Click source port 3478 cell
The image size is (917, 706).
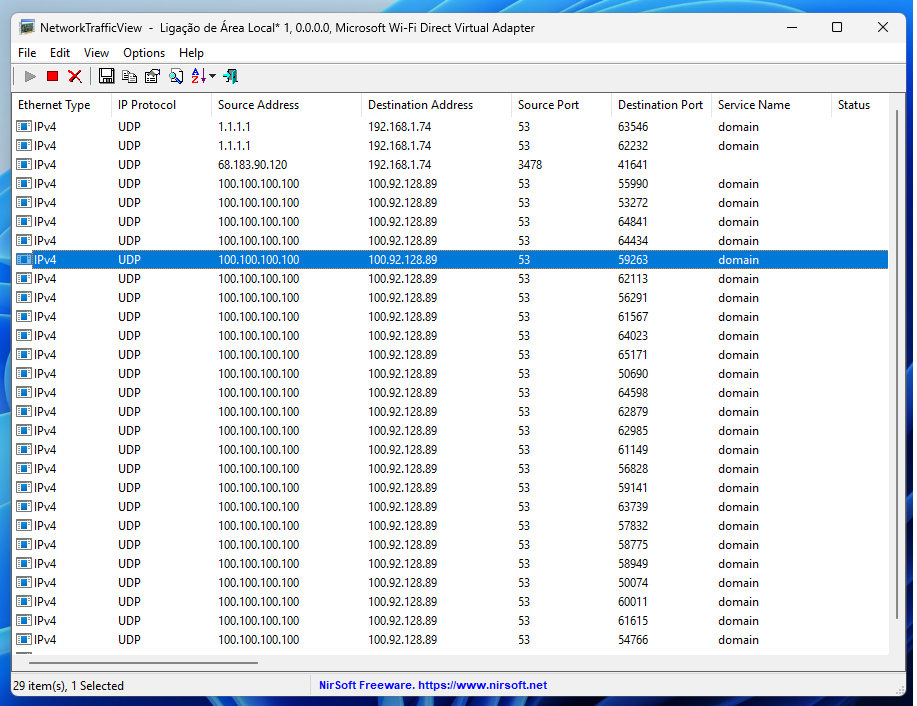[530, 164]
